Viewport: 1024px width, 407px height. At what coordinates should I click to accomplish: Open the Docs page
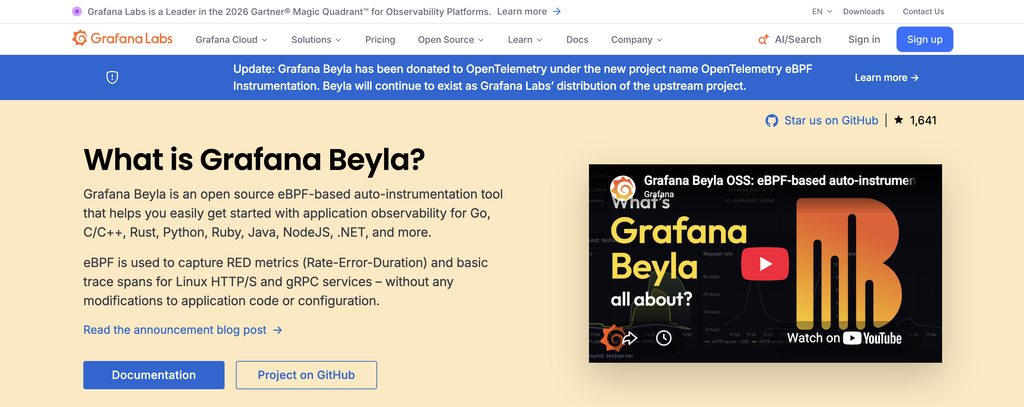(577, 39)
